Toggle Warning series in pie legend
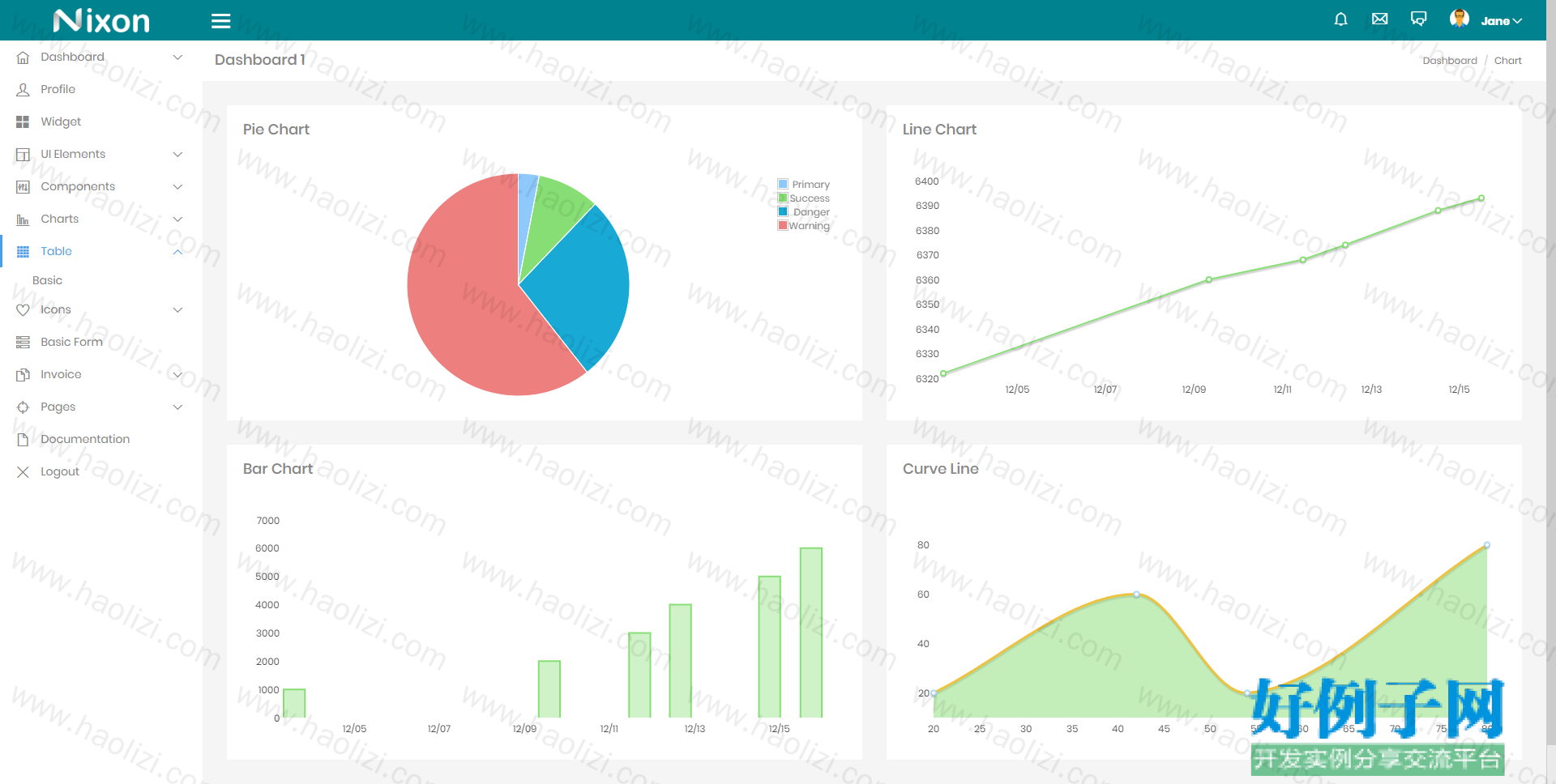Screen dimensions: 1556x784 804,225
